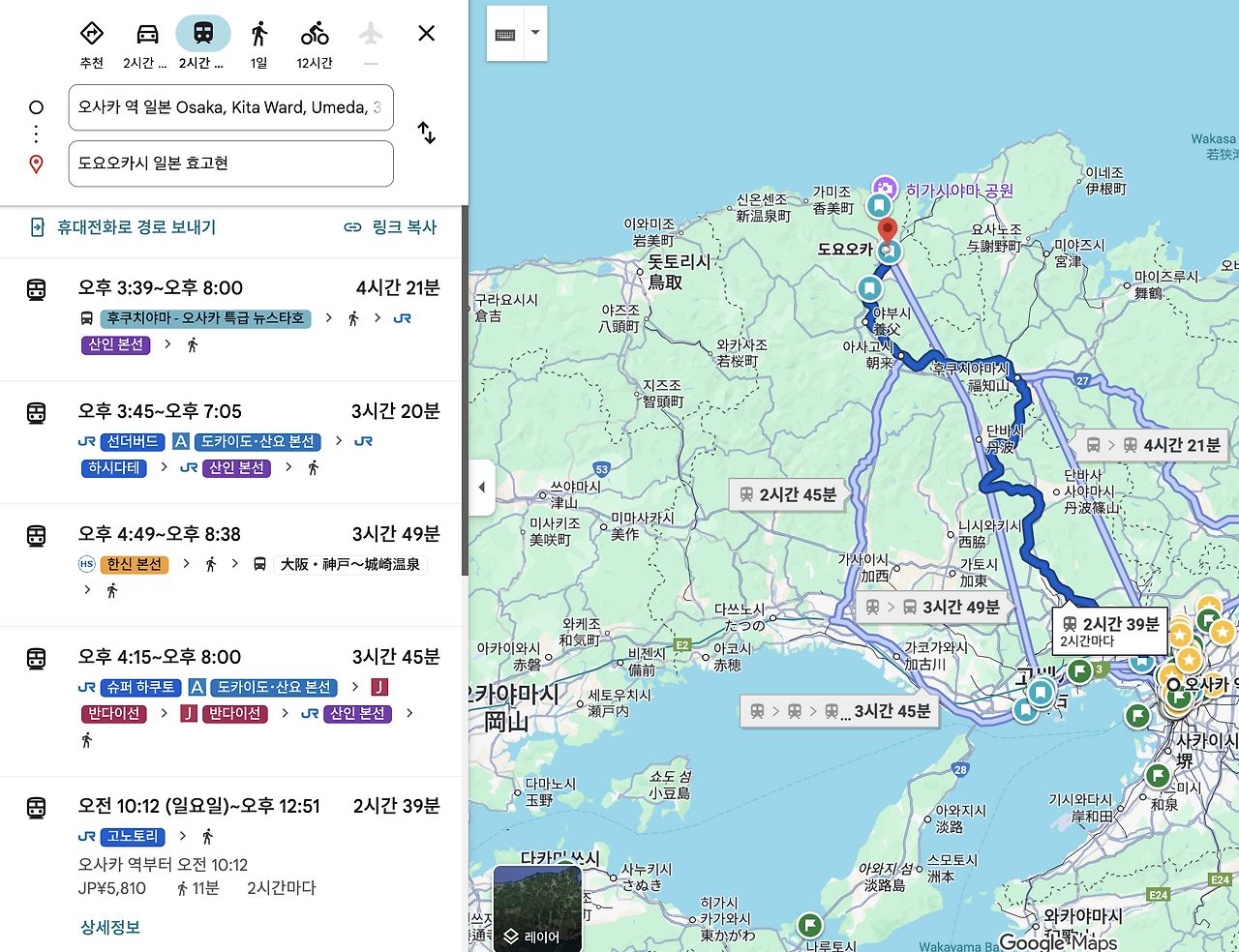Copy link (링크 복사)
1239x952 pixels.
[391, 227]
